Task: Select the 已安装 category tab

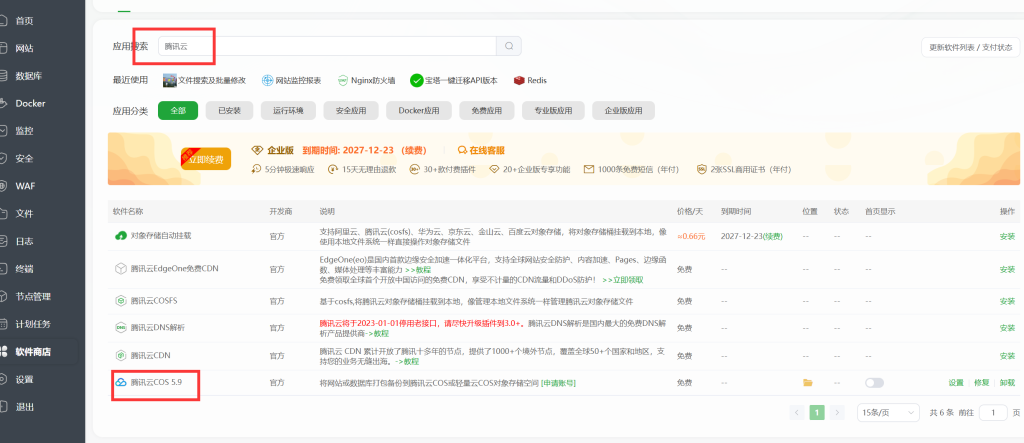Action: tap(229, 110)
